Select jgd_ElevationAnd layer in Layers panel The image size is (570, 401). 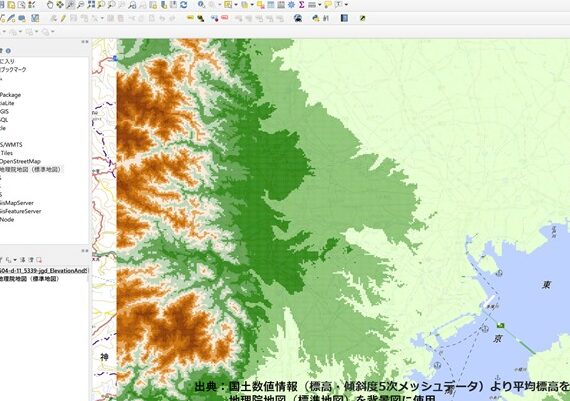tap(44, 270)
